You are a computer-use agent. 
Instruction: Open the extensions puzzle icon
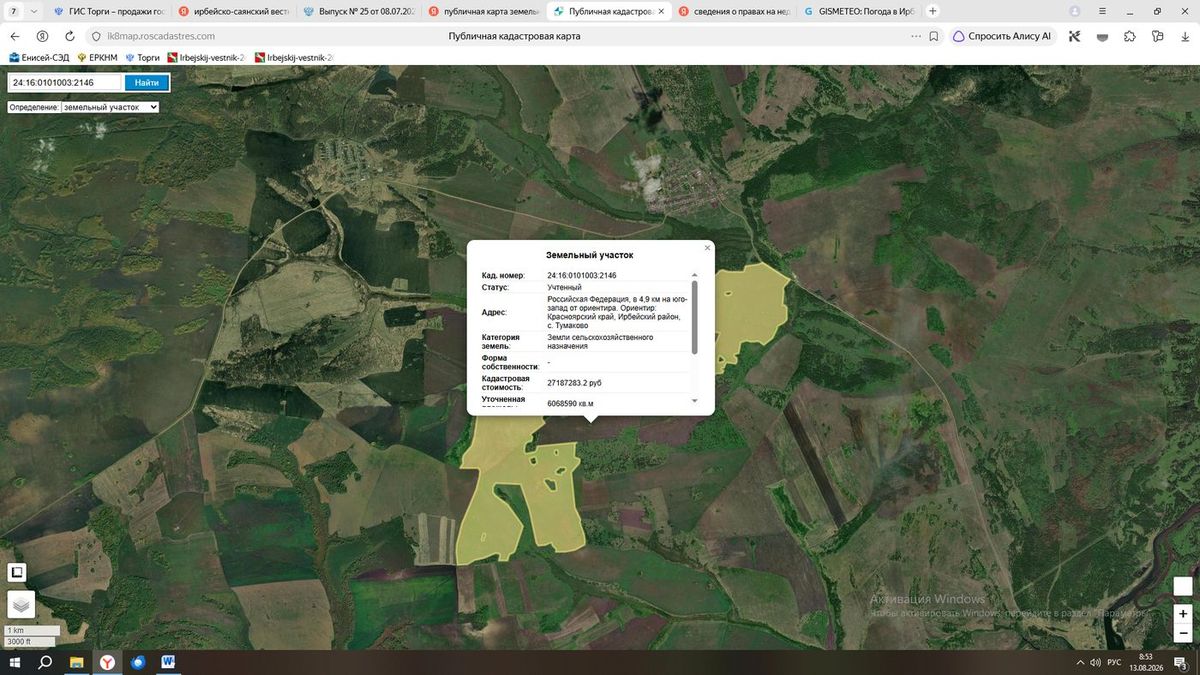1129,36
